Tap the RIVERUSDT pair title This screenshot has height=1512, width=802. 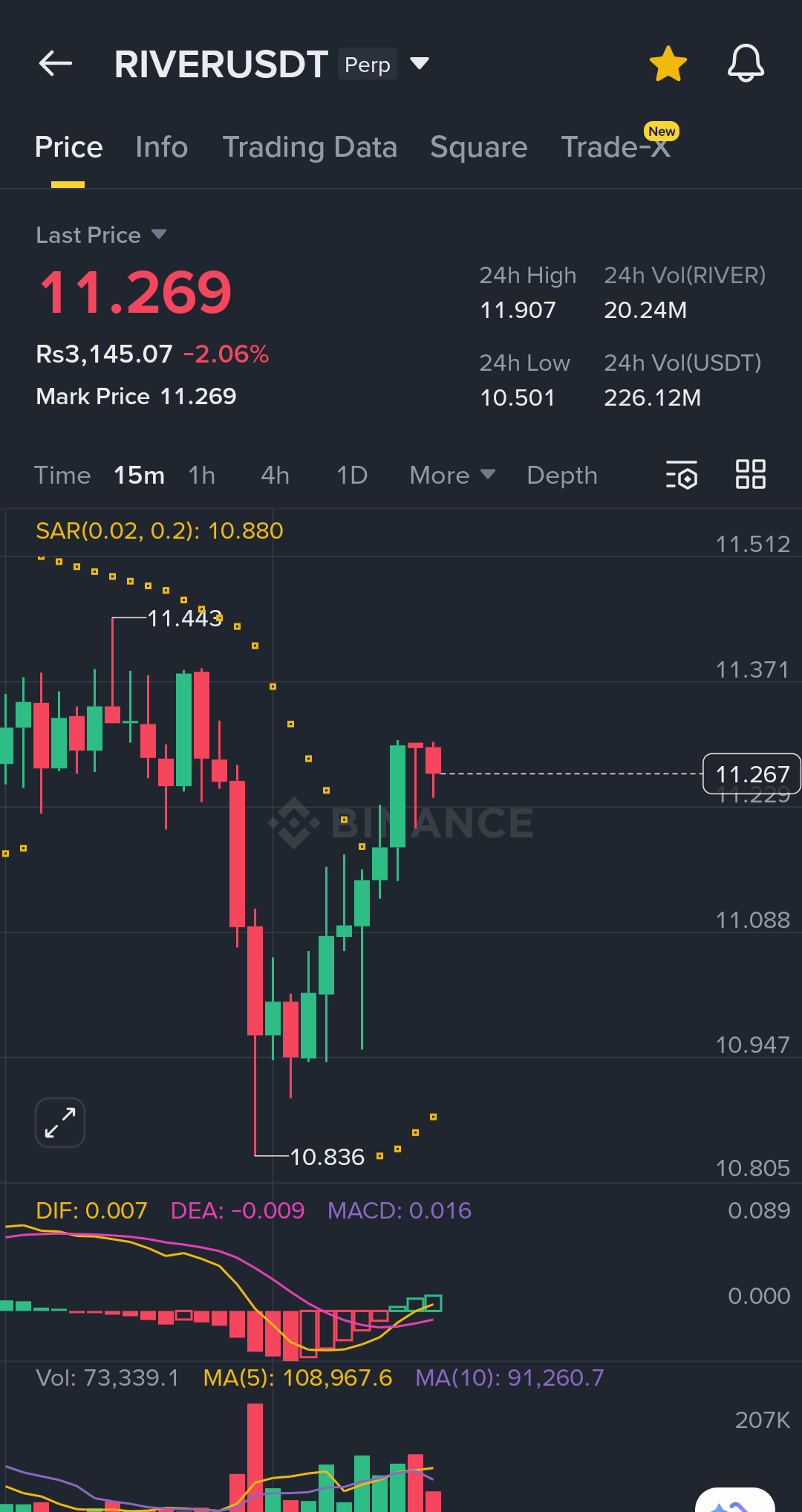tap(221, 64)
